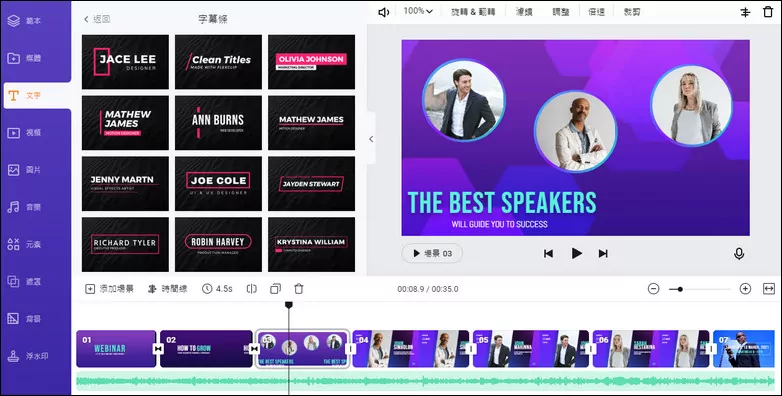Zoom out the timeline with minus button

click(653, 289)
